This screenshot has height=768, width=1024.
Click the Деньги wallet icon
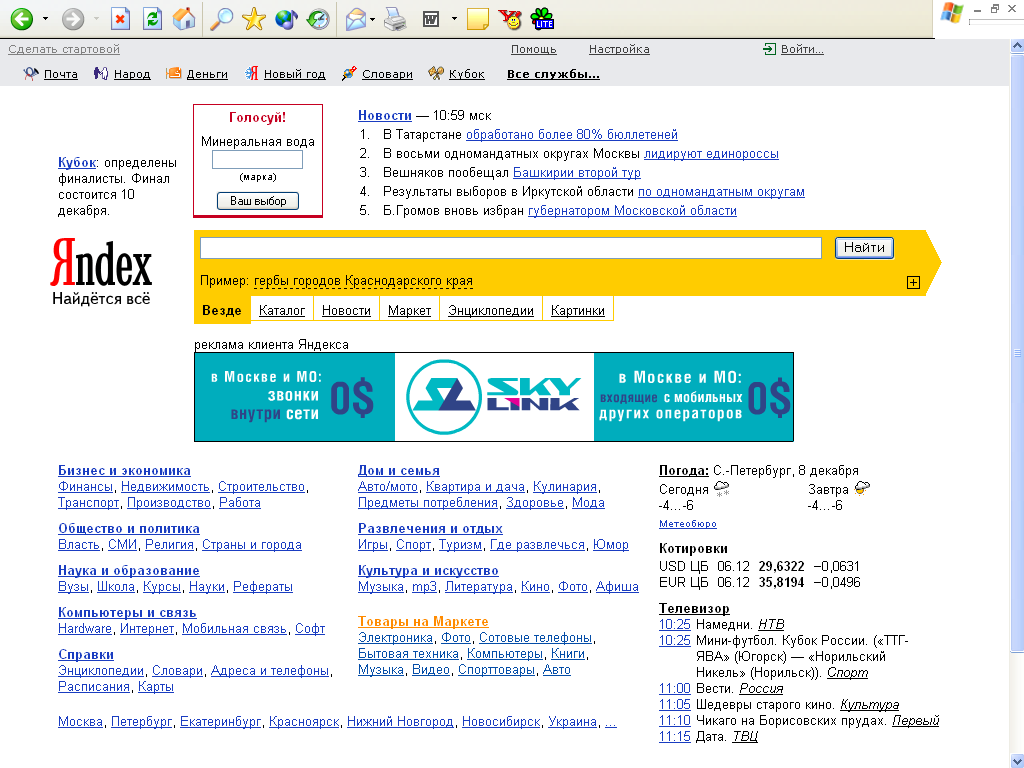point(173,74)
